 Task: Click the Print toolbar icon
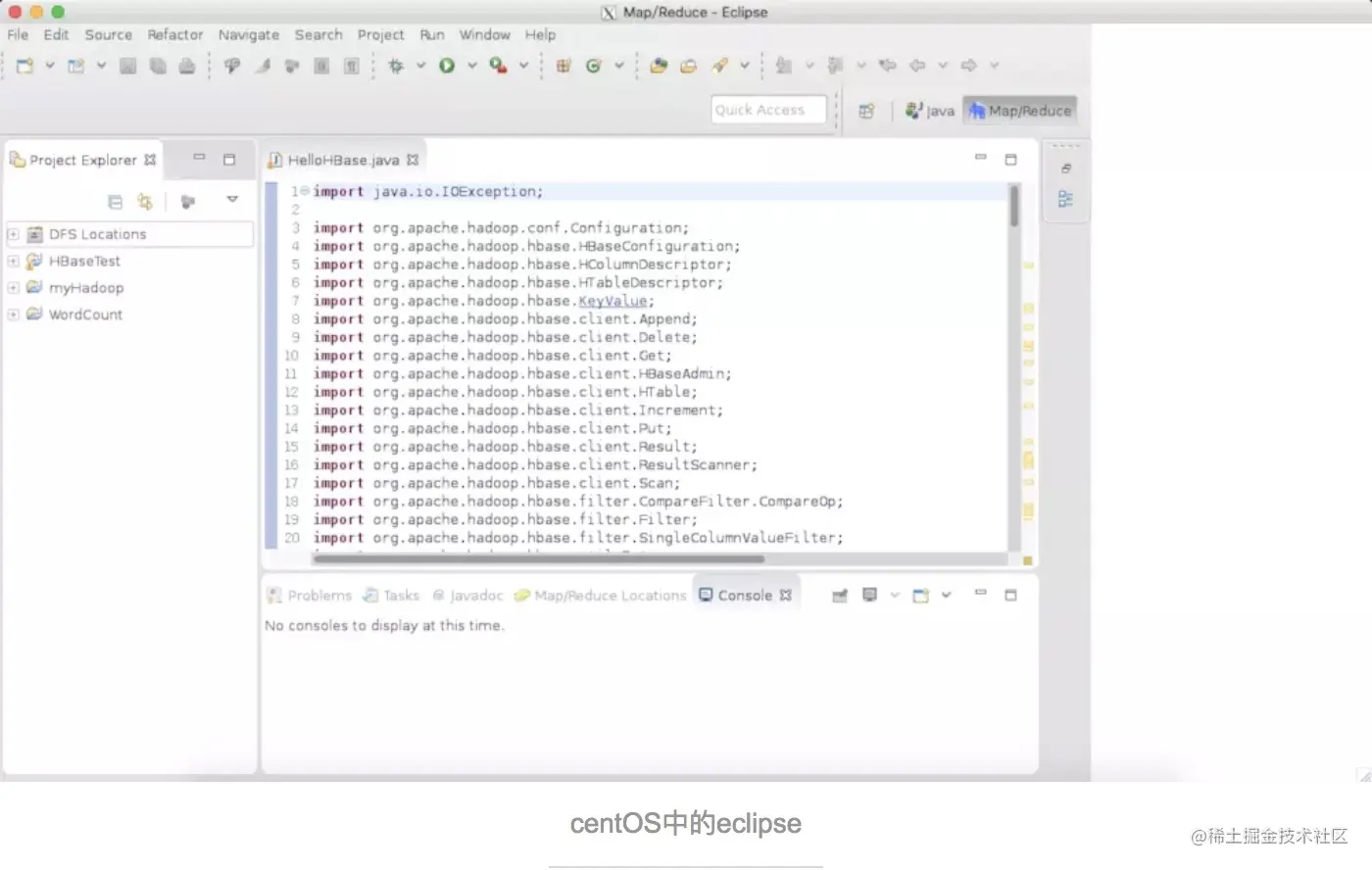coord(186,66)
